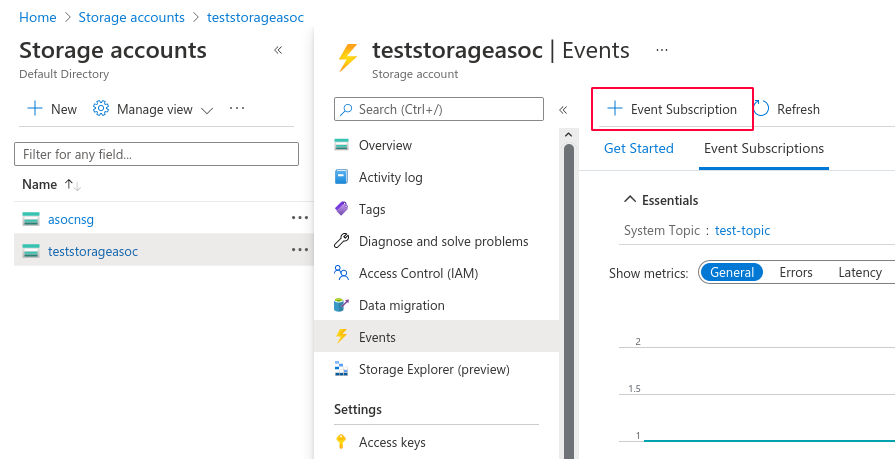This screenshot has height=459, width=895.
Task: Collapse the resource menu sidebar
Action: [563, 110]
